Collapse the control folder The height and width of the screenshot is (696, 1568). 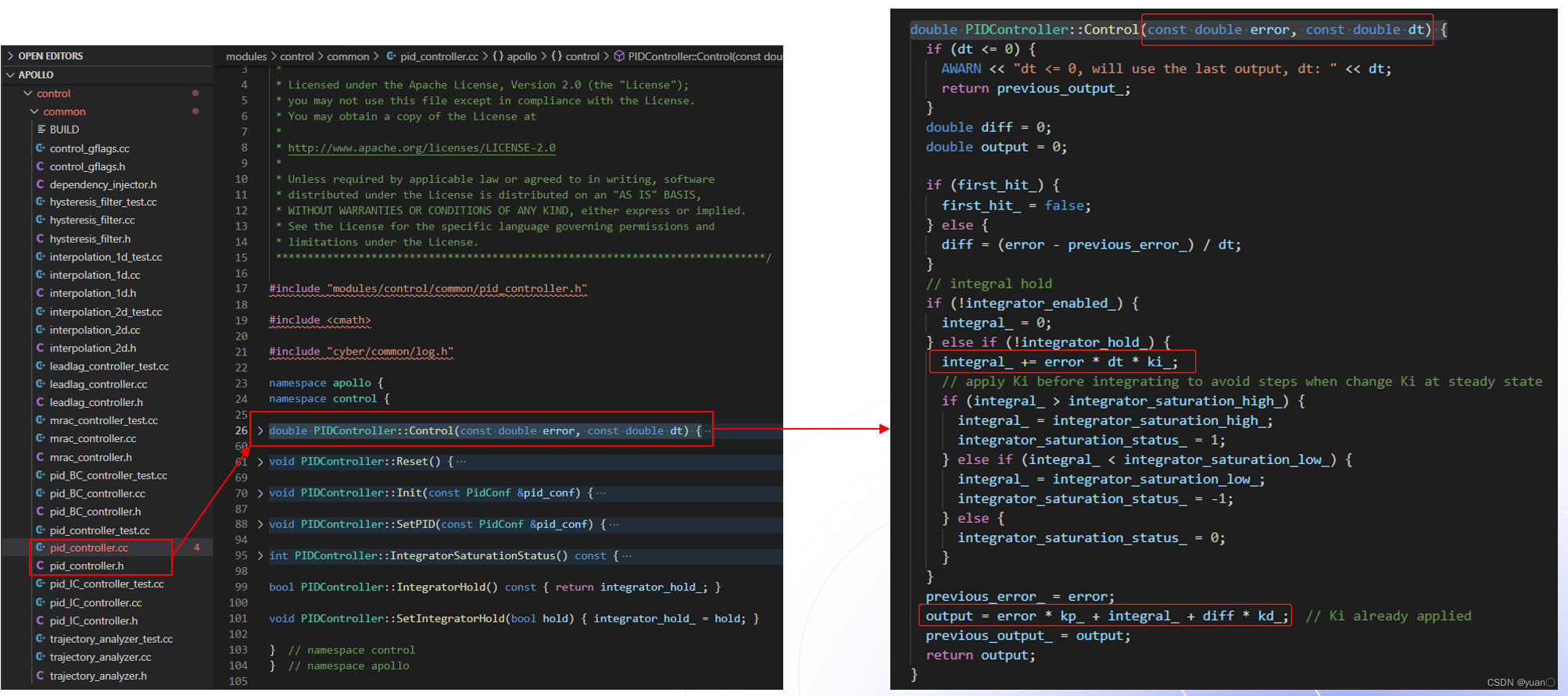(53, 94)
